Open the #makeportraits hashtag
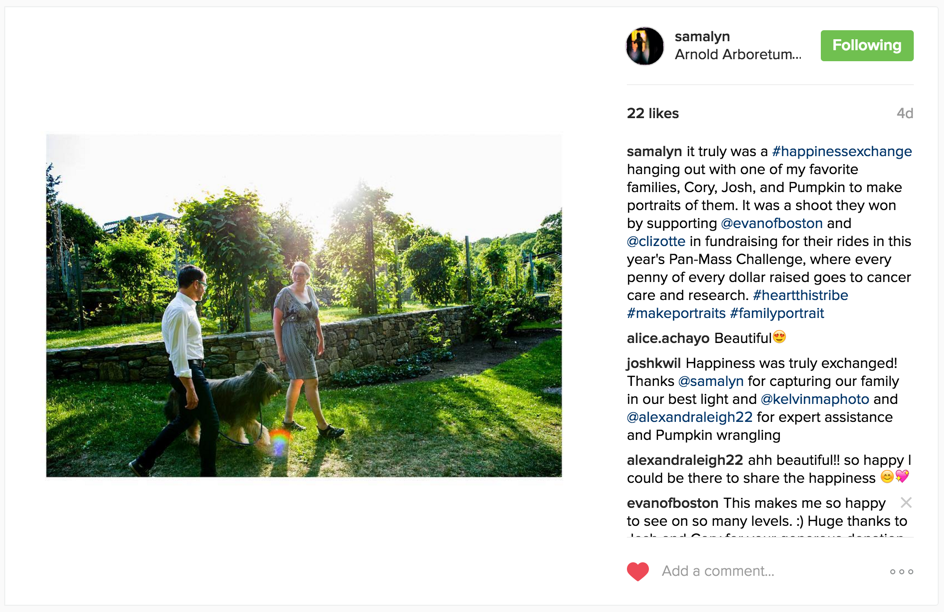The image size is (944, 612). tap(676, 314)
